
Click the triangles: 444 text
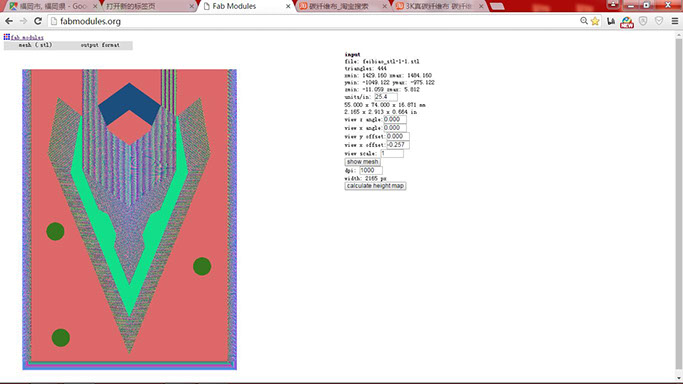tap(365, 69)
